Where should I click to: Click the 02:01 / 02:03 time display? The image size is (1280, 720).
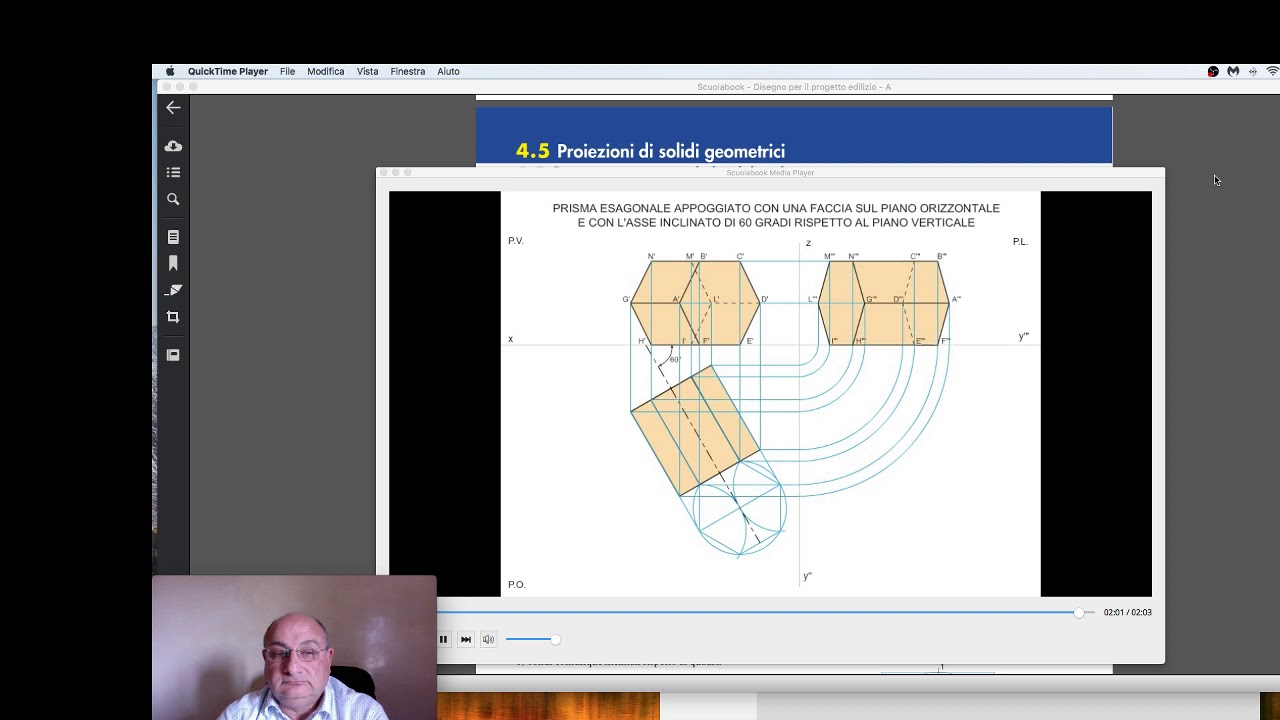[1127, 612]
